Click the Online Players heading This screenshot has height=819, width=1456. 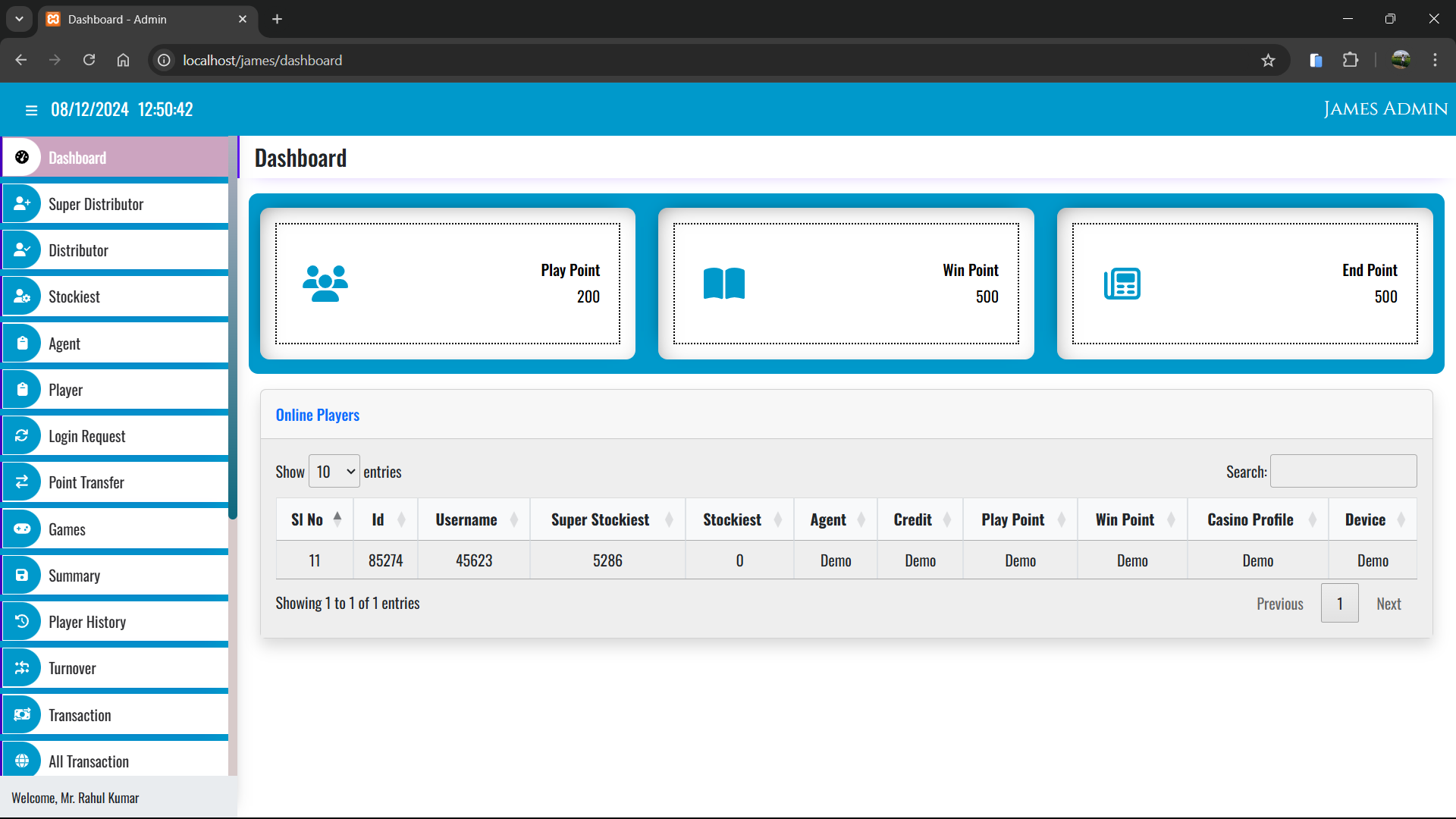coord(317,415)
